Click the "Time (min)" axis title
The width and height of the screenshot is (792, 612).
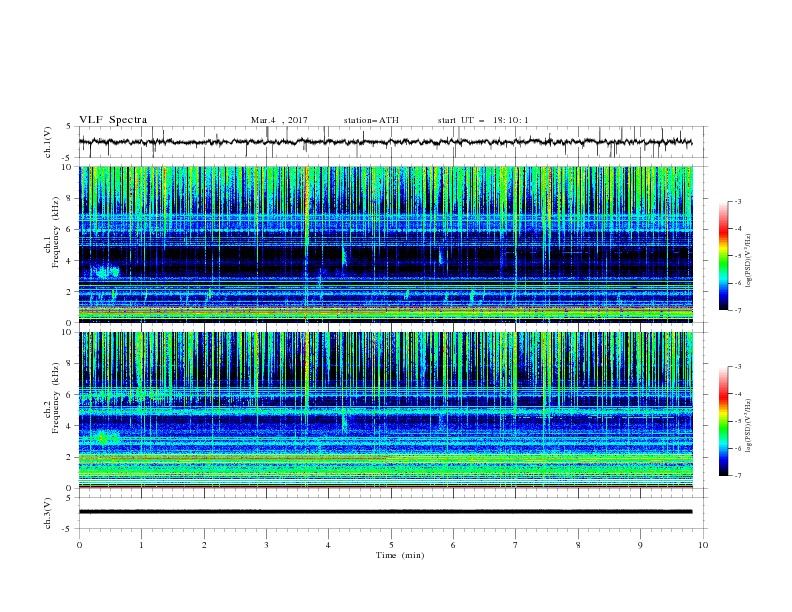tap(400, 555)
